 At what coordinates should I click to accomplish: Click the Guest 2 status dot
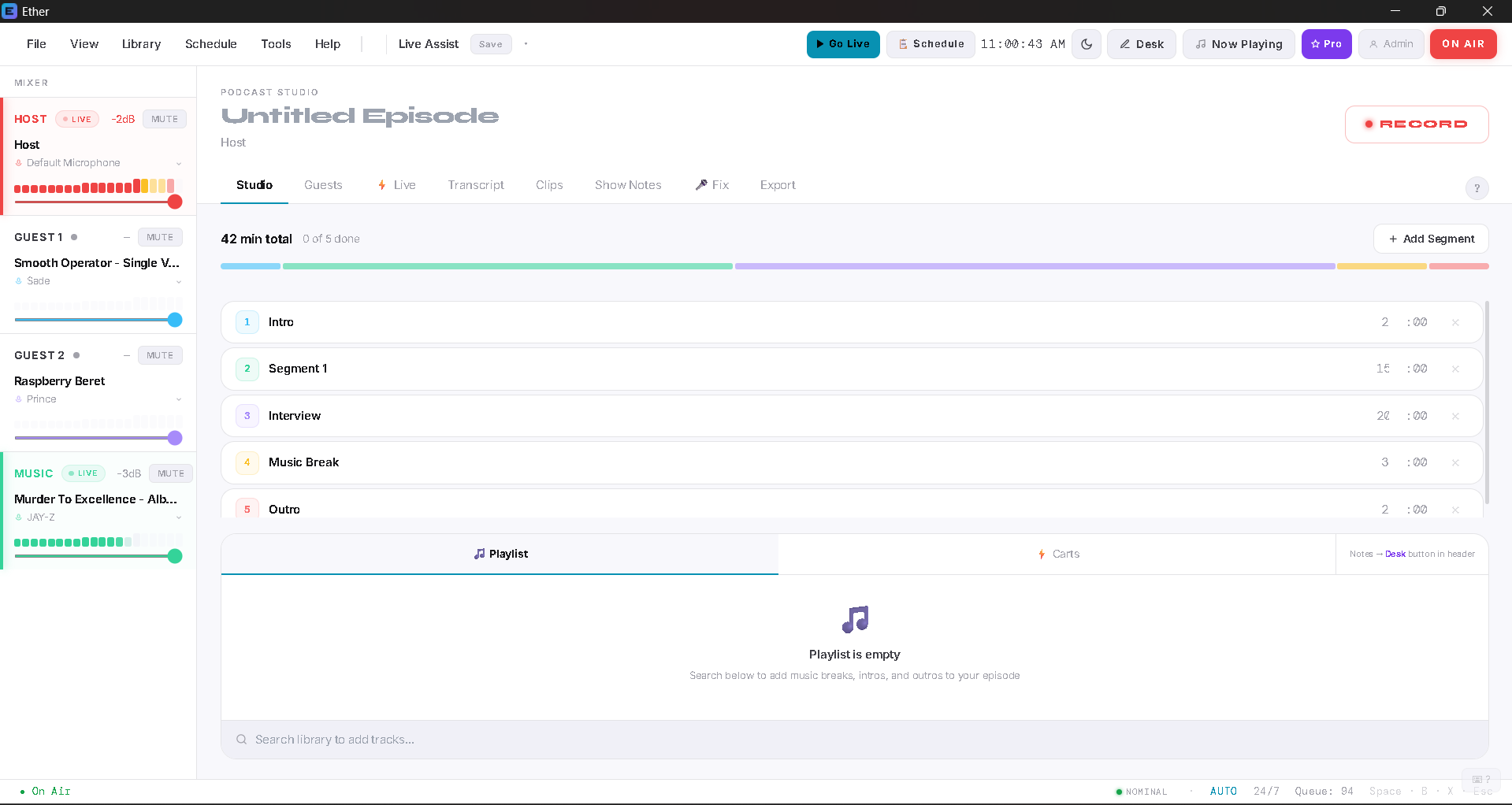76,355
